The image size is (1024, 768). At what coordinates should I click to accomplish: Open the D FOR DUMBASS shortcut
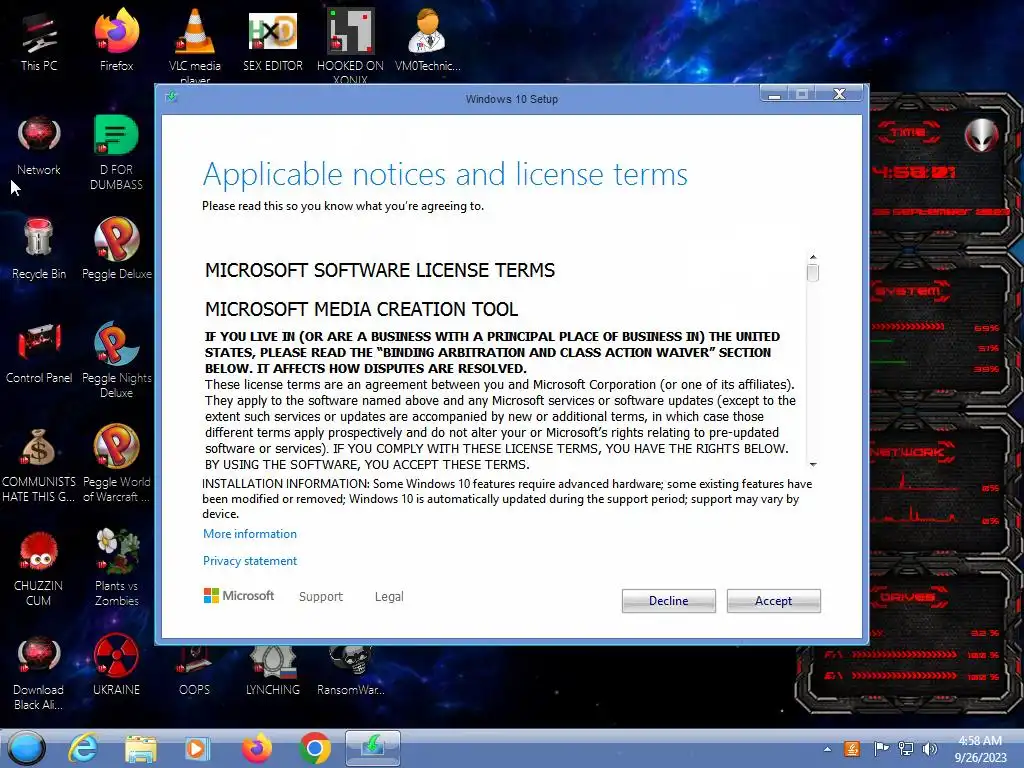(116, 153)
